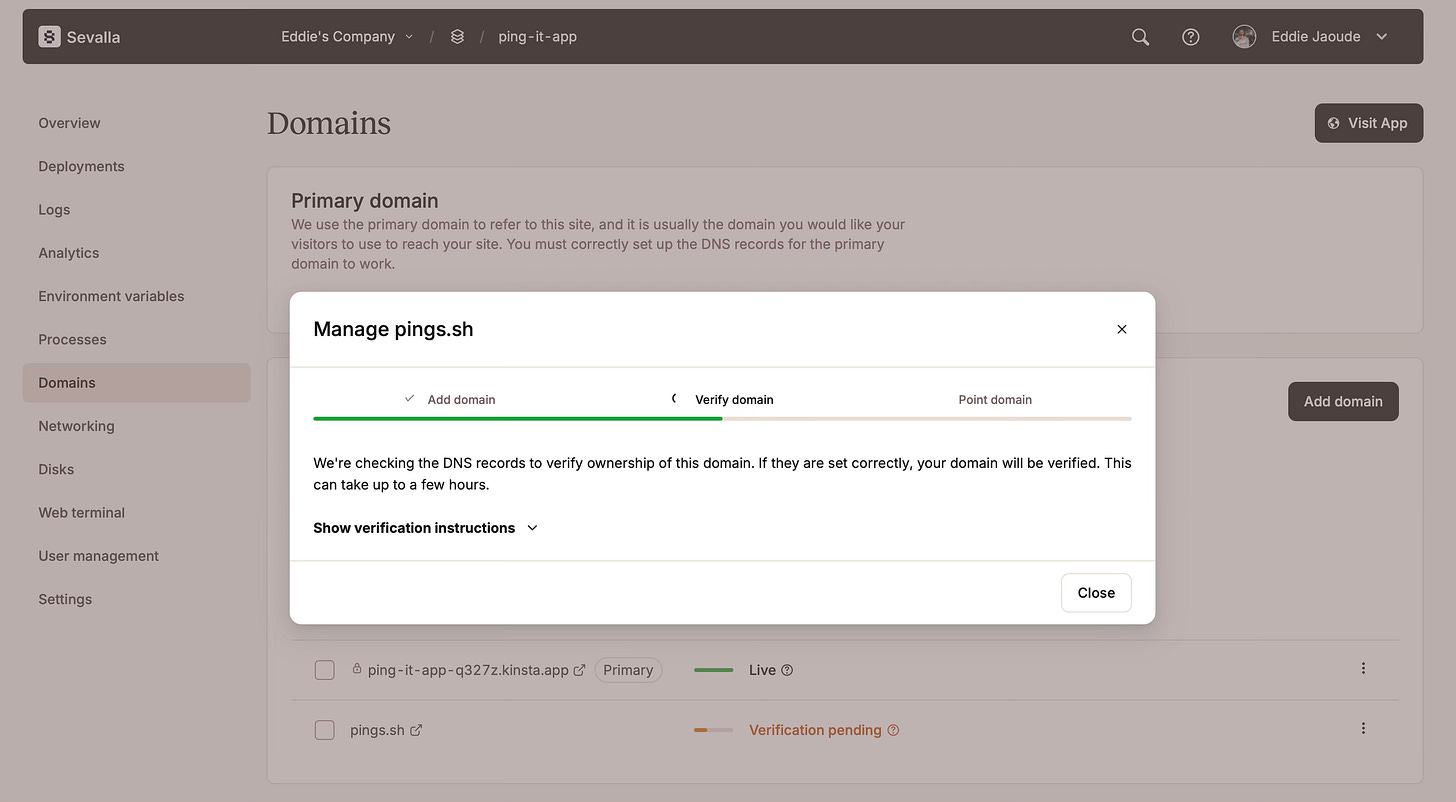The image size is (1456, 802).
Task: Open three-dot menu for the pings.sh row
Action: [x=1363, y=729]
